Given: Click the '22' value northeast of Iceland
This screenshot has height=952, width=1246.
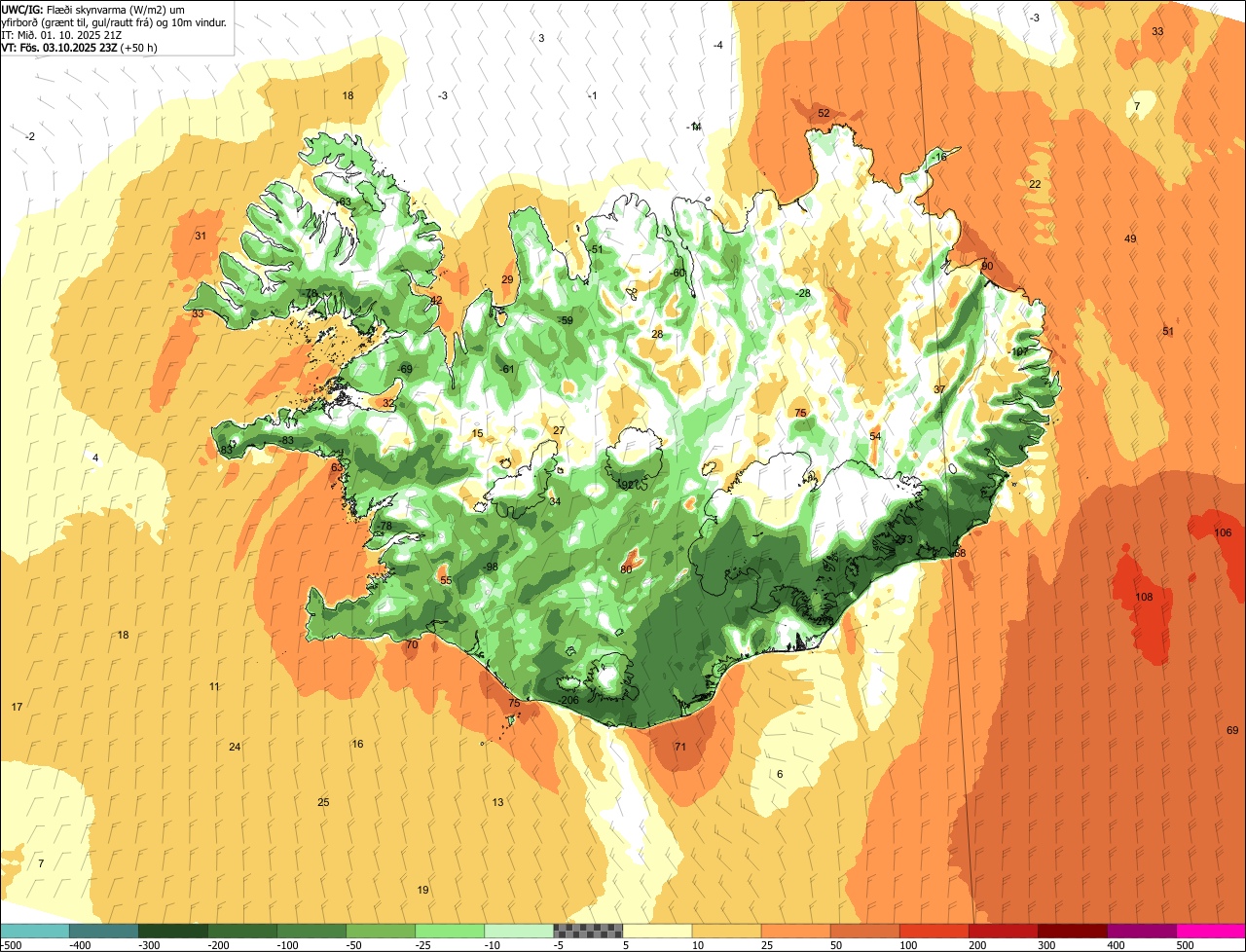Looking at the screenshot, I should [x=1035, y=184].
